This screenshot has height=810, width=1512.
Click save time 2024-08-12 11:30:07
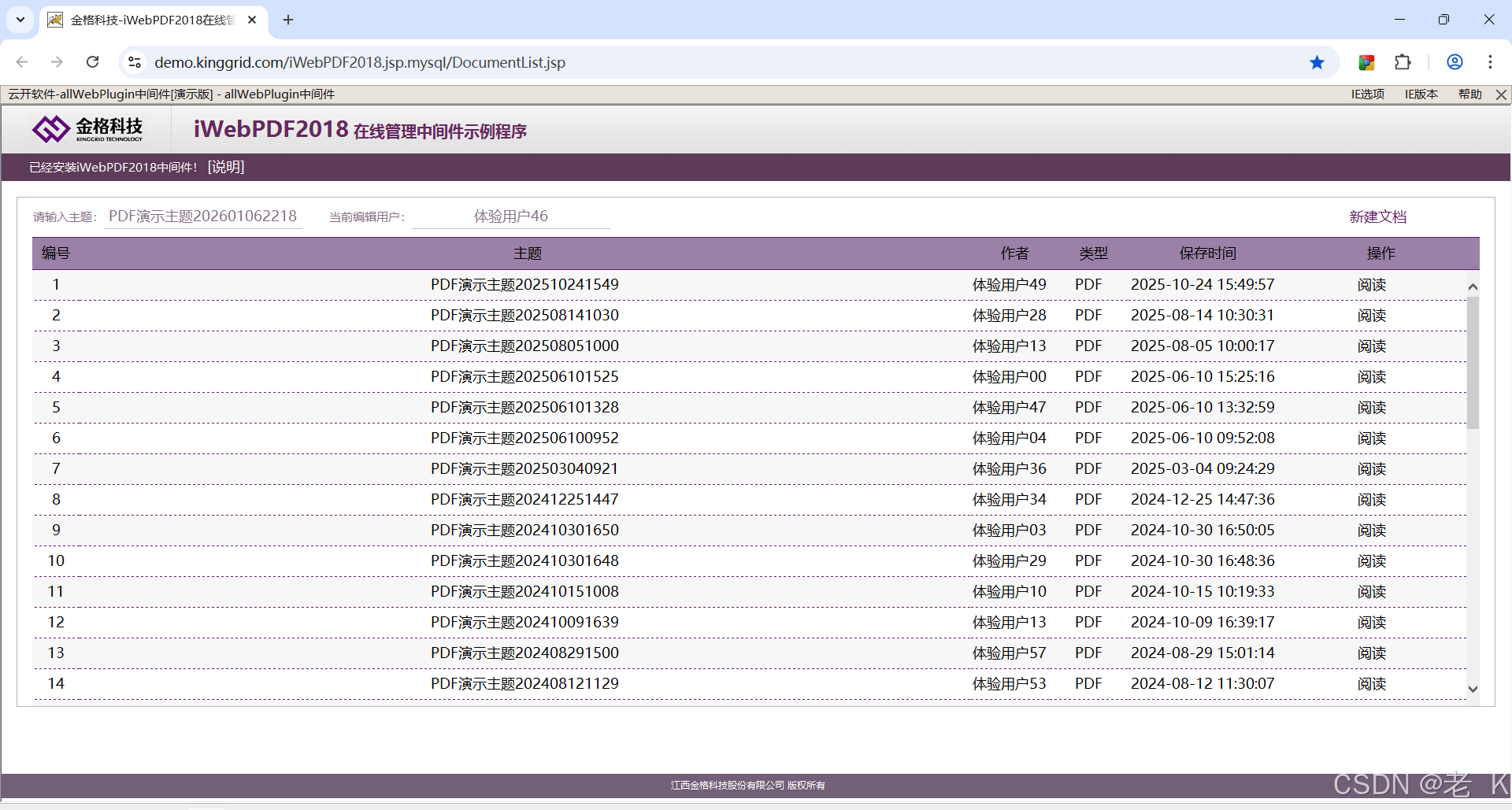point(1203,684)
